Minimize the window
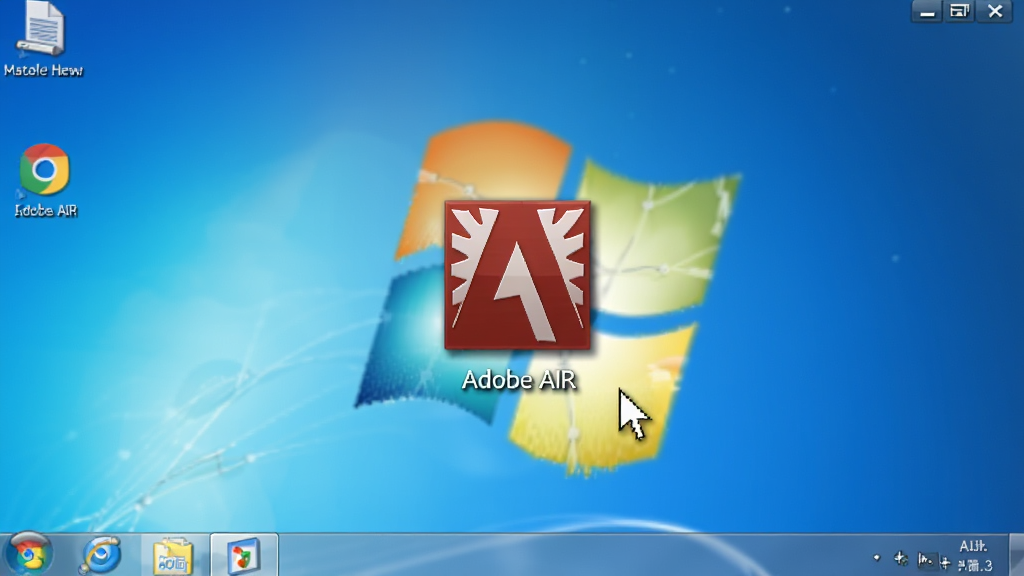Viewport: 1024px width, 576px height. (927, 12)
